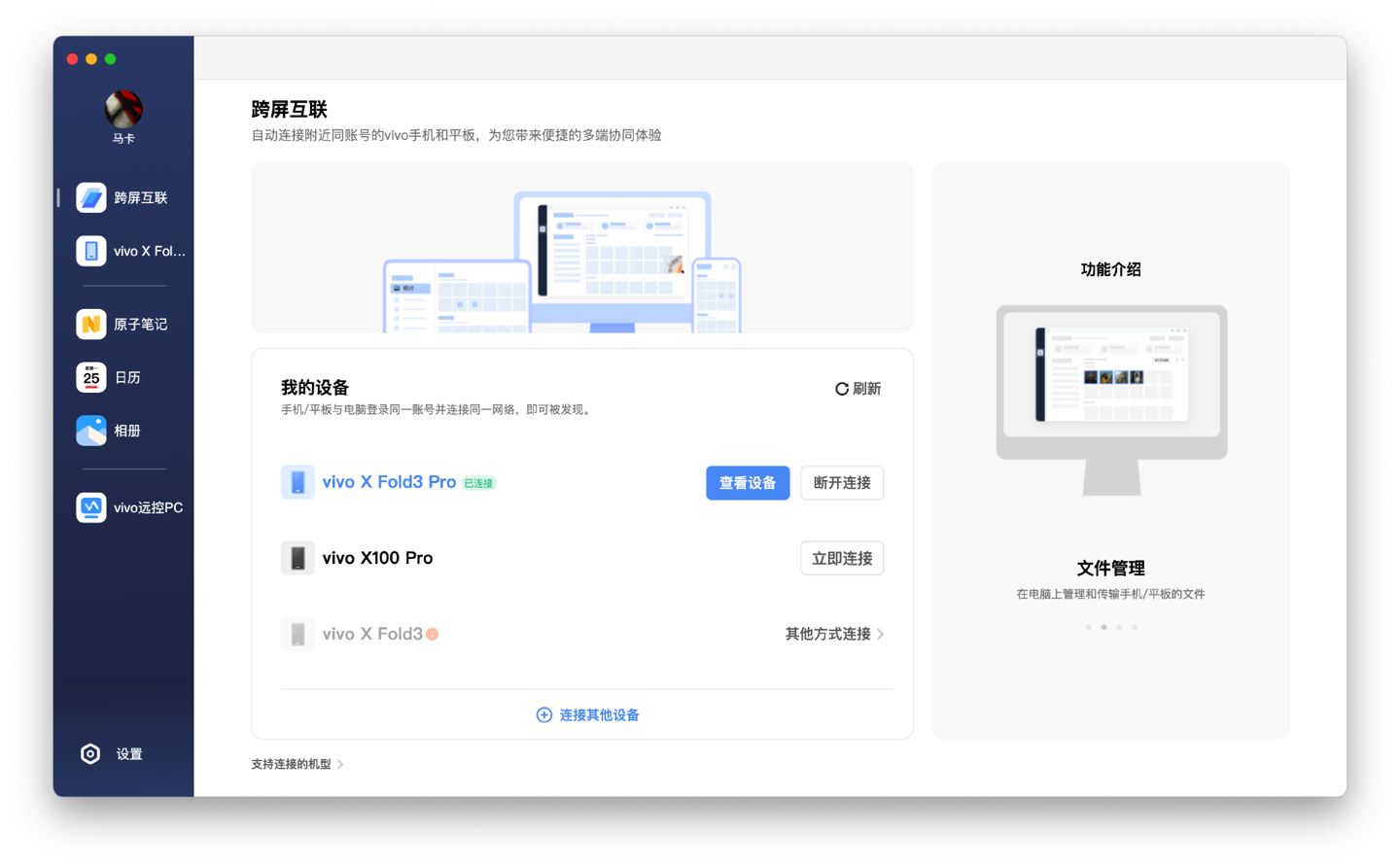Click 连接其他设备 to add device

[x=587, y=715]
